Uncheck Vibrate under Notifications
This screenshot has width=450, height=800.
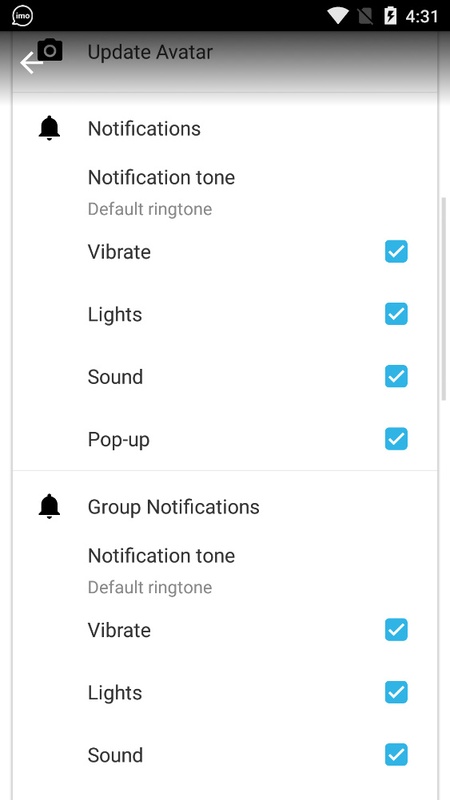[x=396, y=252]
